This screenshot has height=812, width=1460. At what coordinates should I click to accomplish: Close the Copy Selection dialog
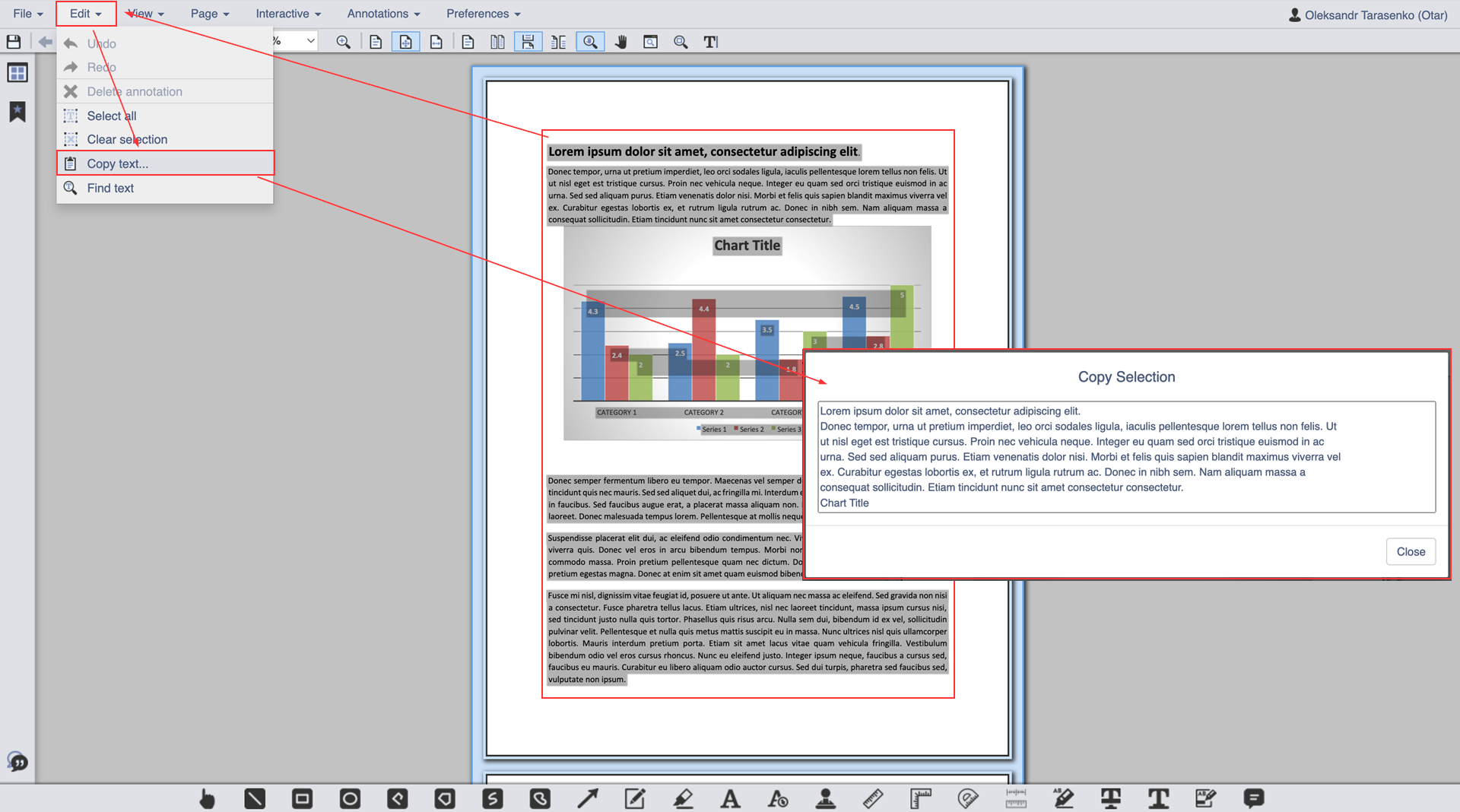(1411, 552)
